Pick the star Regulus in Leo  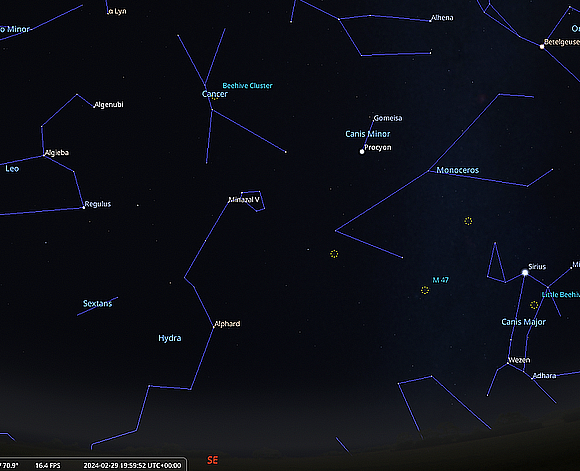coord(84,208)
